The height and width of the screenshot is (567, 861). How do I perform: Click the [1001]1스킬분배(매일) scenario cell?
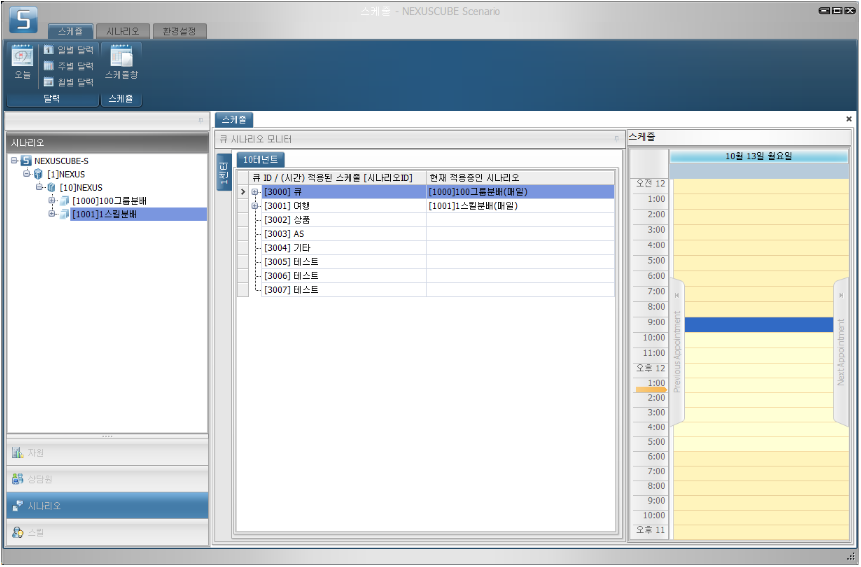(520, 206)
